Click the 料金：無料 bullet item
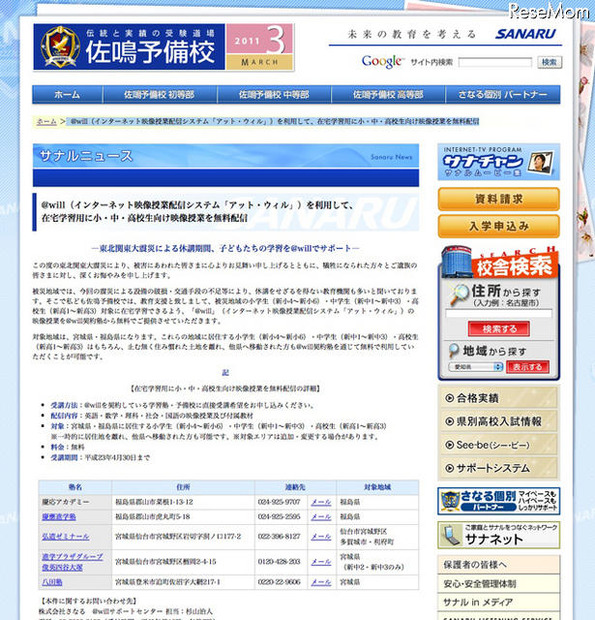Image resolution: width=595 pixels, height=620 pixels. (x=67, y=447)
